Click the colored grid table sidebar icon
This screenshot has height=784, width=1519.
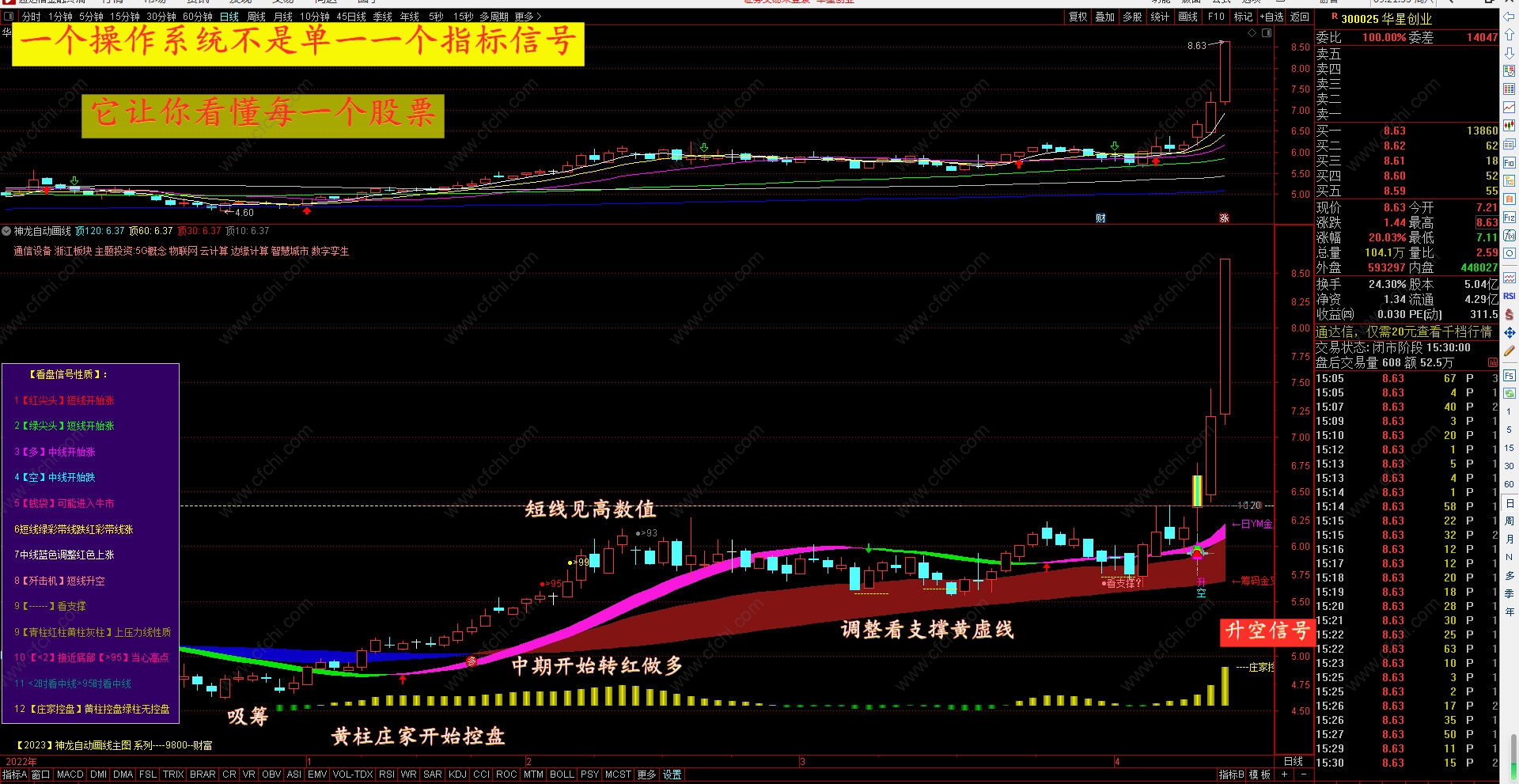click(x=1509, y=89)
